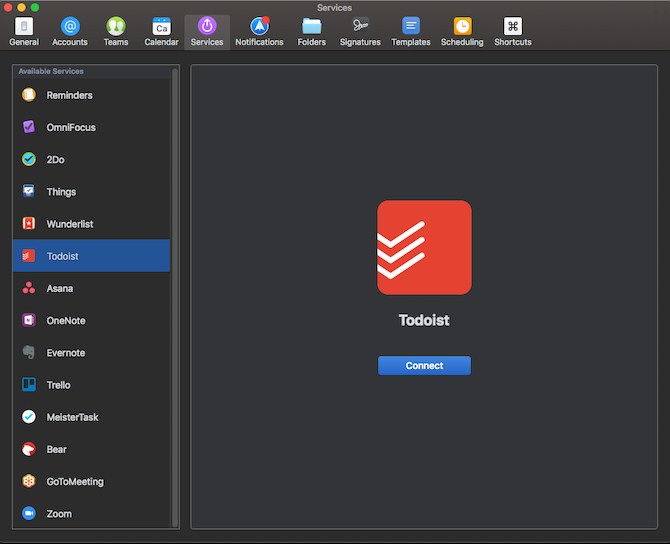This screenshot has height=544, width=670.
Task: Select the Things label
Action: (x=61, y=192)
